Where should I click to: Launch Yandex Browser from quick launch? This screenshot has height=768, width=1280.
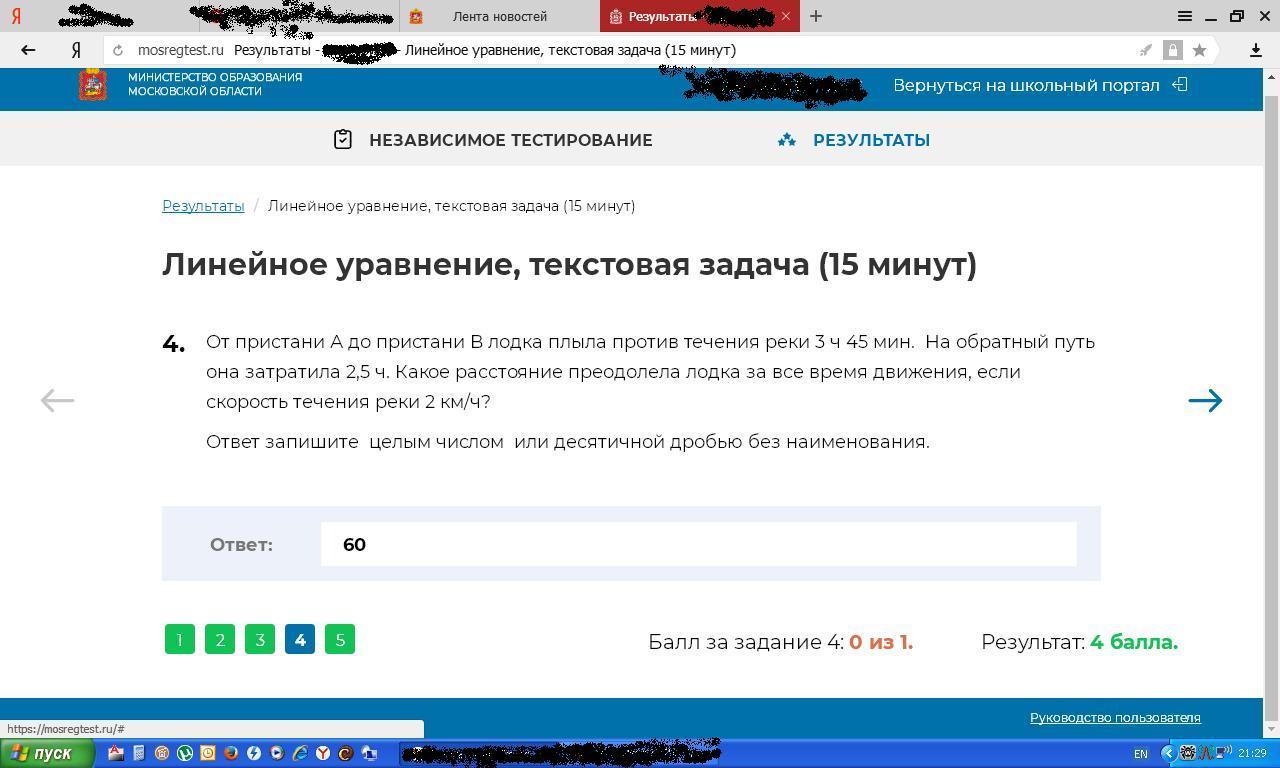click(x=323, y=753)
